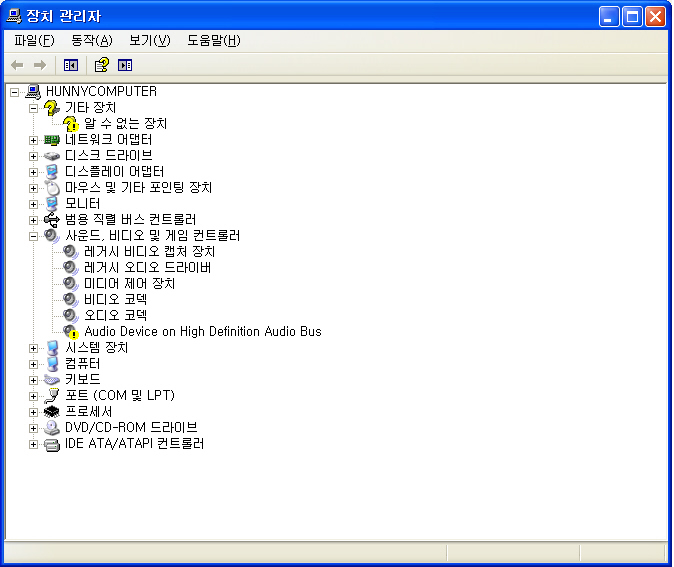Click the display adapter icon
The width and height of the screenshot is (674, 567).
pos(52,172)
